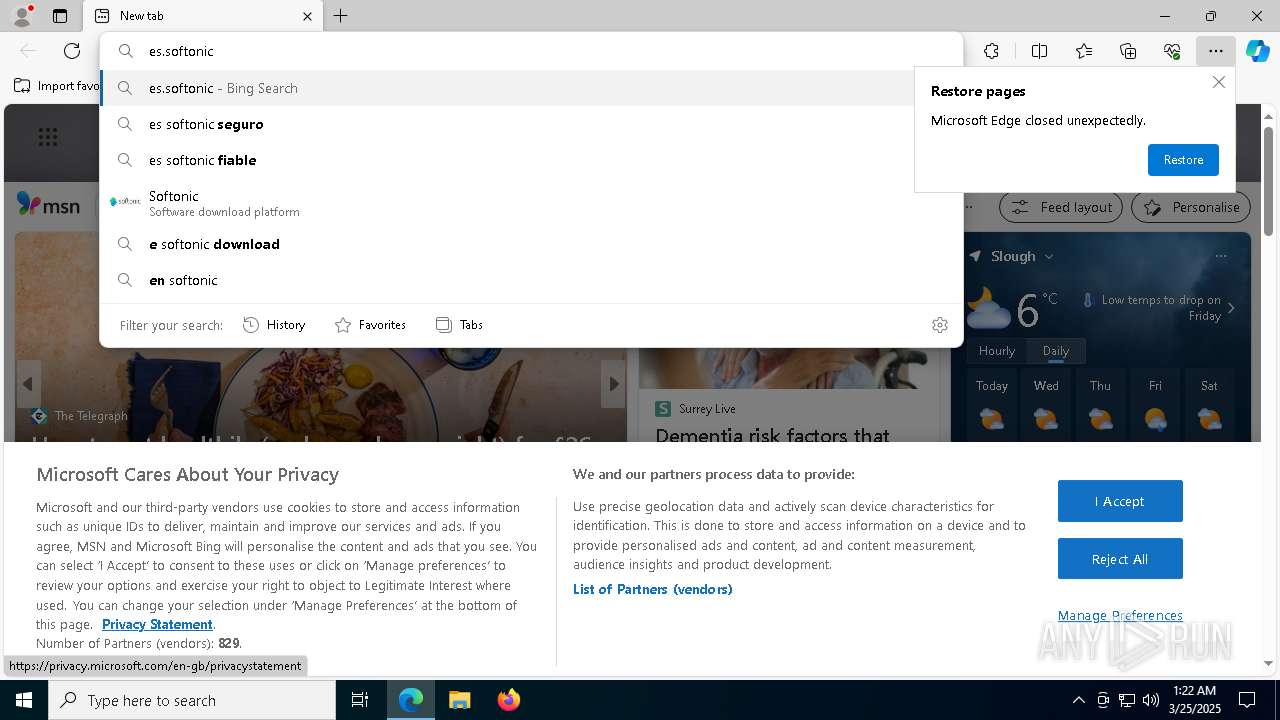This screenshot has height=720, width=1280.
Task: Close the New tab tab
Action: (x=307, y=16)
